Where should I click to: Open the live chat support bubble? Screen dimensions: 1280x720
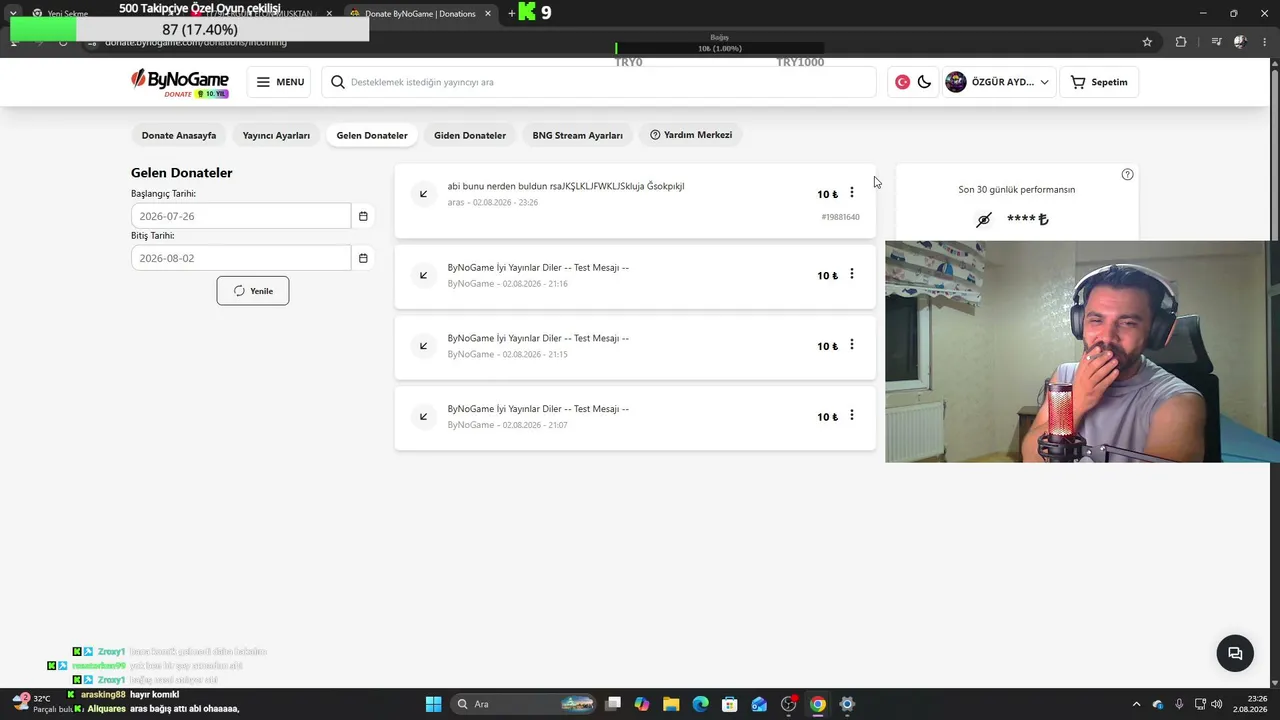(x=1235, y=654)
